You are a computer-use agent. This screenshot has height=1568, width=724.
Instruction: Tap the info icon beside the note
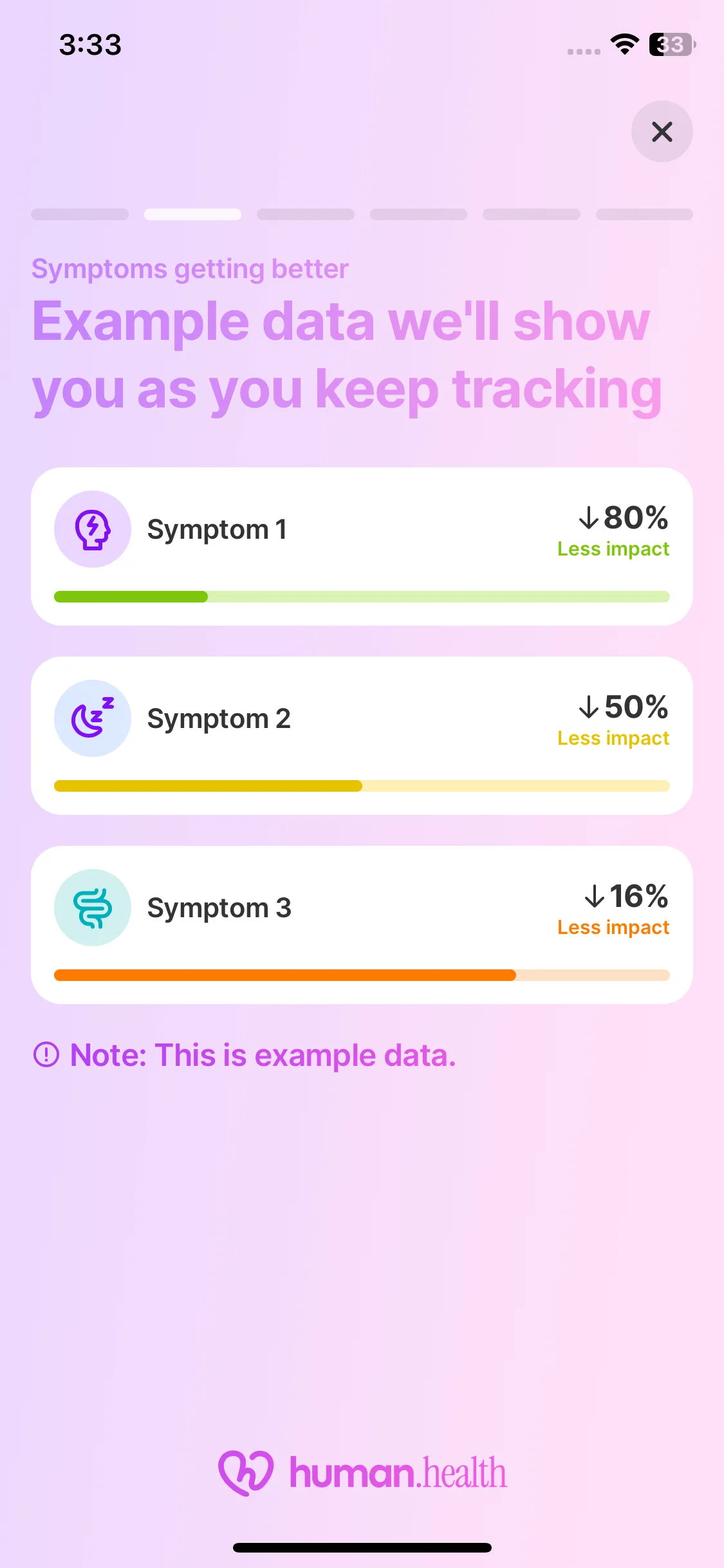[46, 1054]
